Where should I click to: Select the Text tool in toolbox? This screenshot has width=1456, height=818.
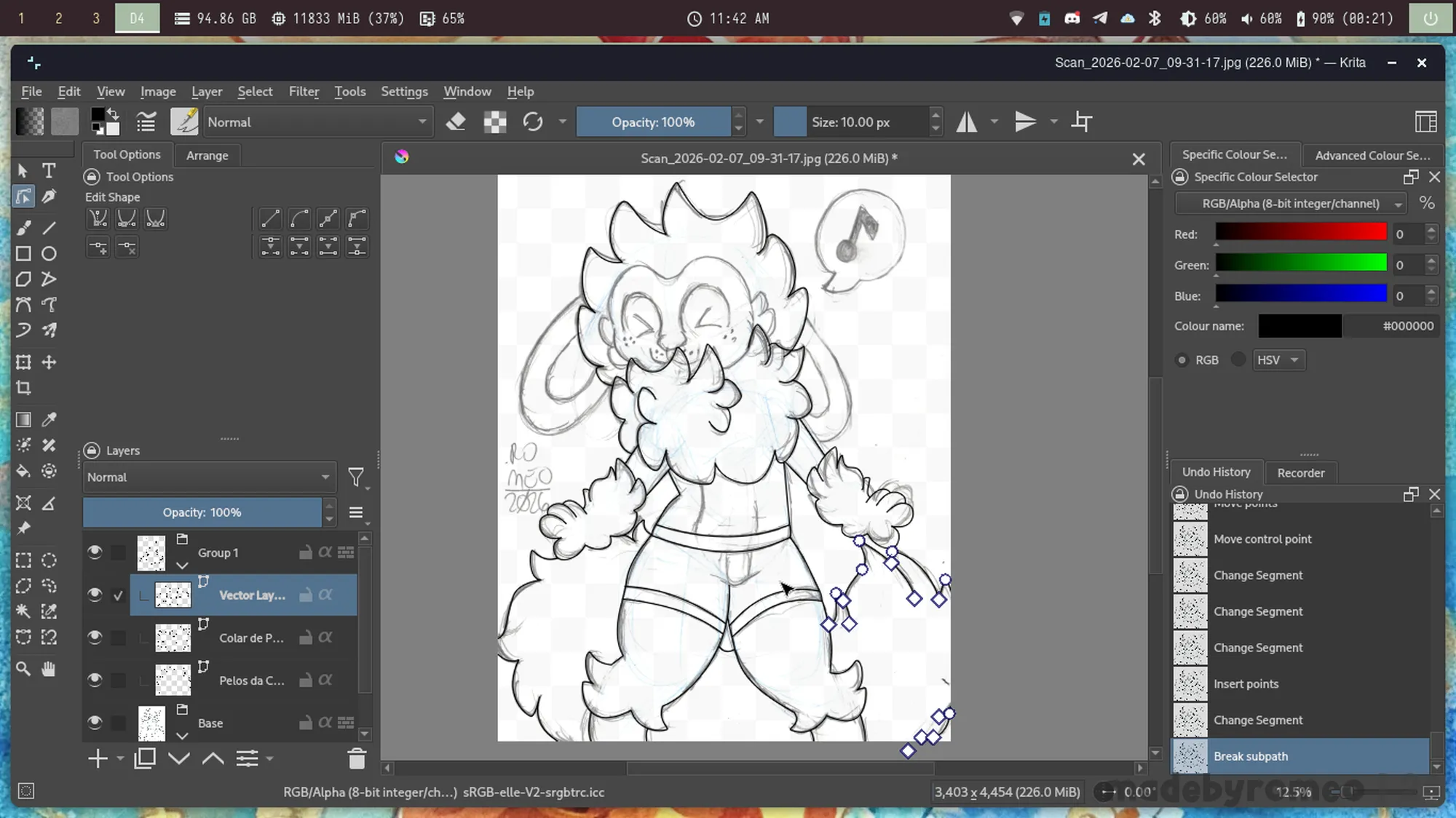49,170
